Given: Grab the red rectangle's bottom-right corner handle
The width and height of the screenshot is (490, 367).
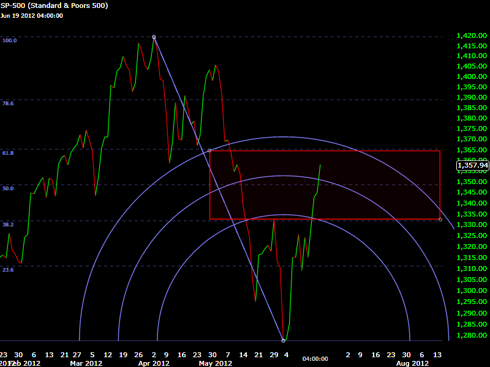Looking at the screenshot, I should click(x=440, y=220).
